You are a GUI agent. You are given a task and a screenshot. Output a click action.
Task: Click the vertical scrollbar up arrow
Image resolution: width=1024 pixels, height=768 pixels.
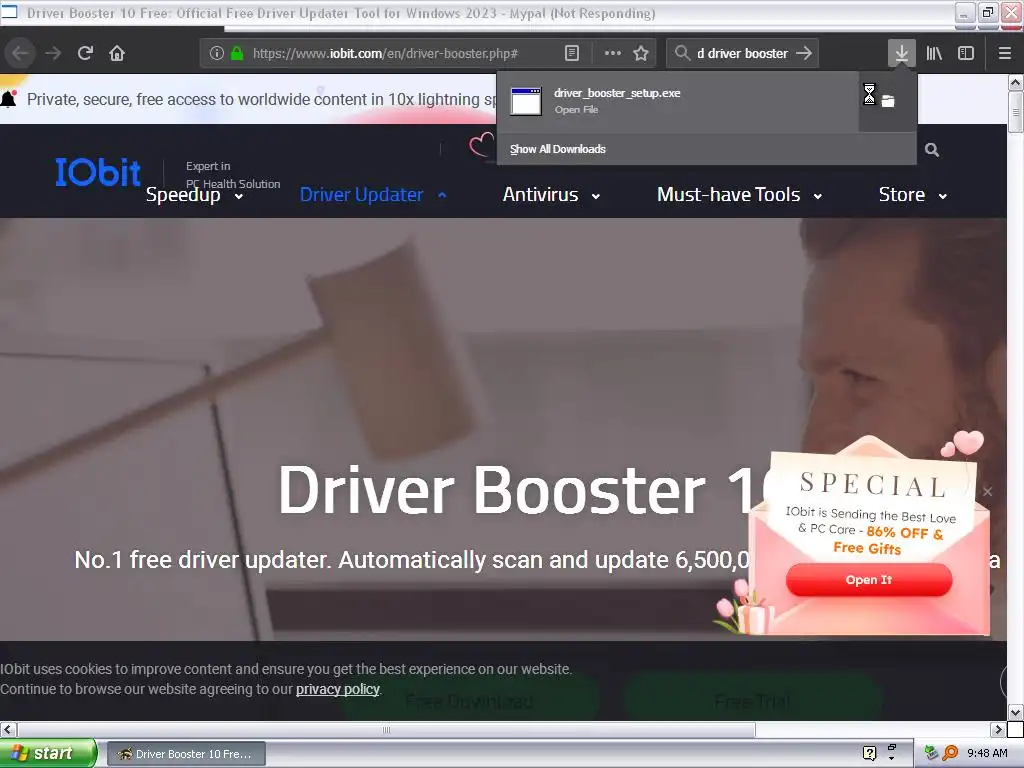pyautogui.click(x=1016, y=82)
